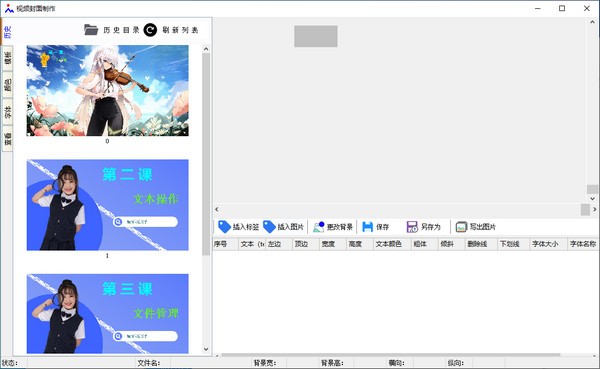Click the 写出图片 export icon

(x=461, y=227)
